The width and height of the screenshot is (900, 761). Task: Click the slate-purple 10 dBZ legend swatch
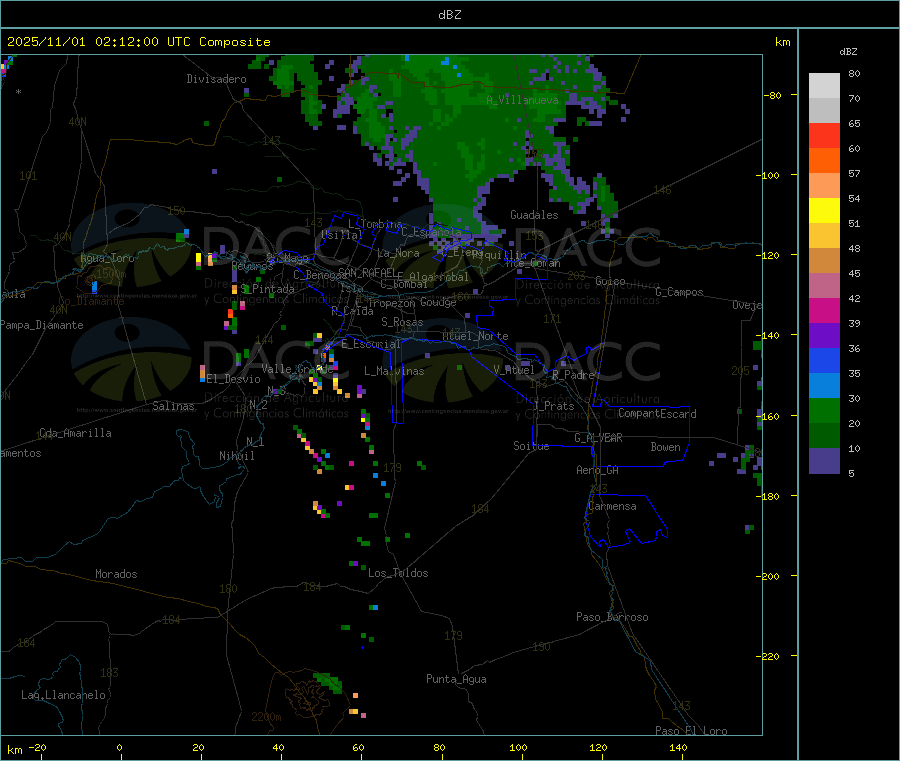pos(824,461)
